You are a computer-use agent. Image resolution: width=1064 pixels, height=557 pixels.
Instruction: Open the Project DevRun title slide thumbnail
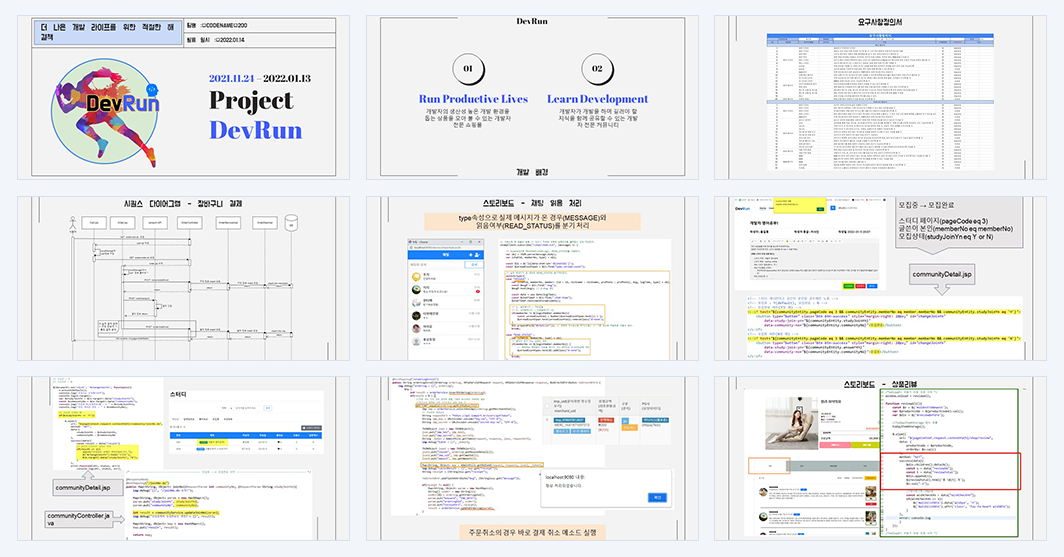(183, 97)
